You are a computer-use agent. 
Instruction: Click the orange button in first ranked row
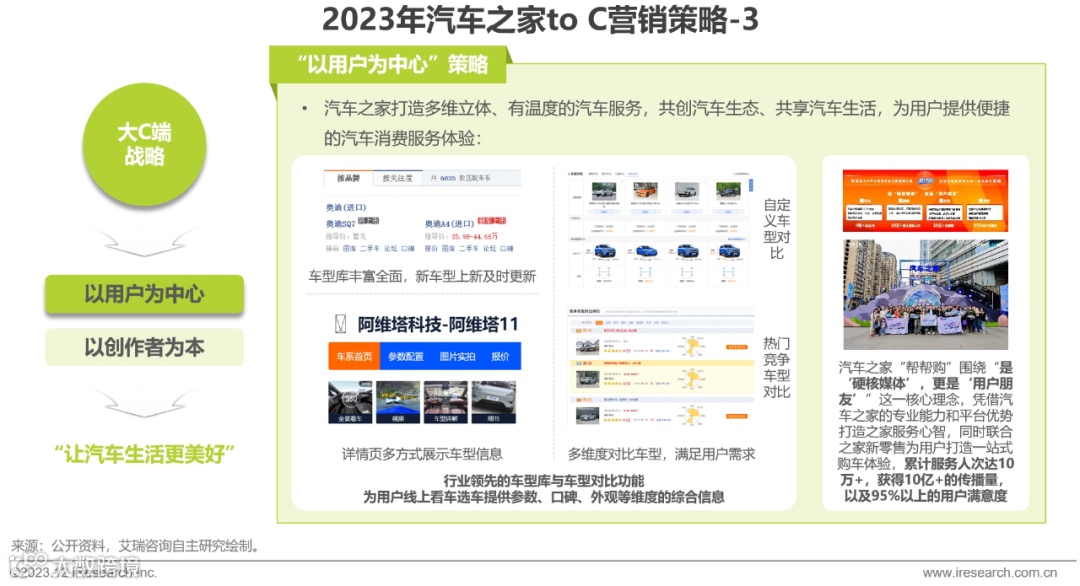[x=736, y=347]
